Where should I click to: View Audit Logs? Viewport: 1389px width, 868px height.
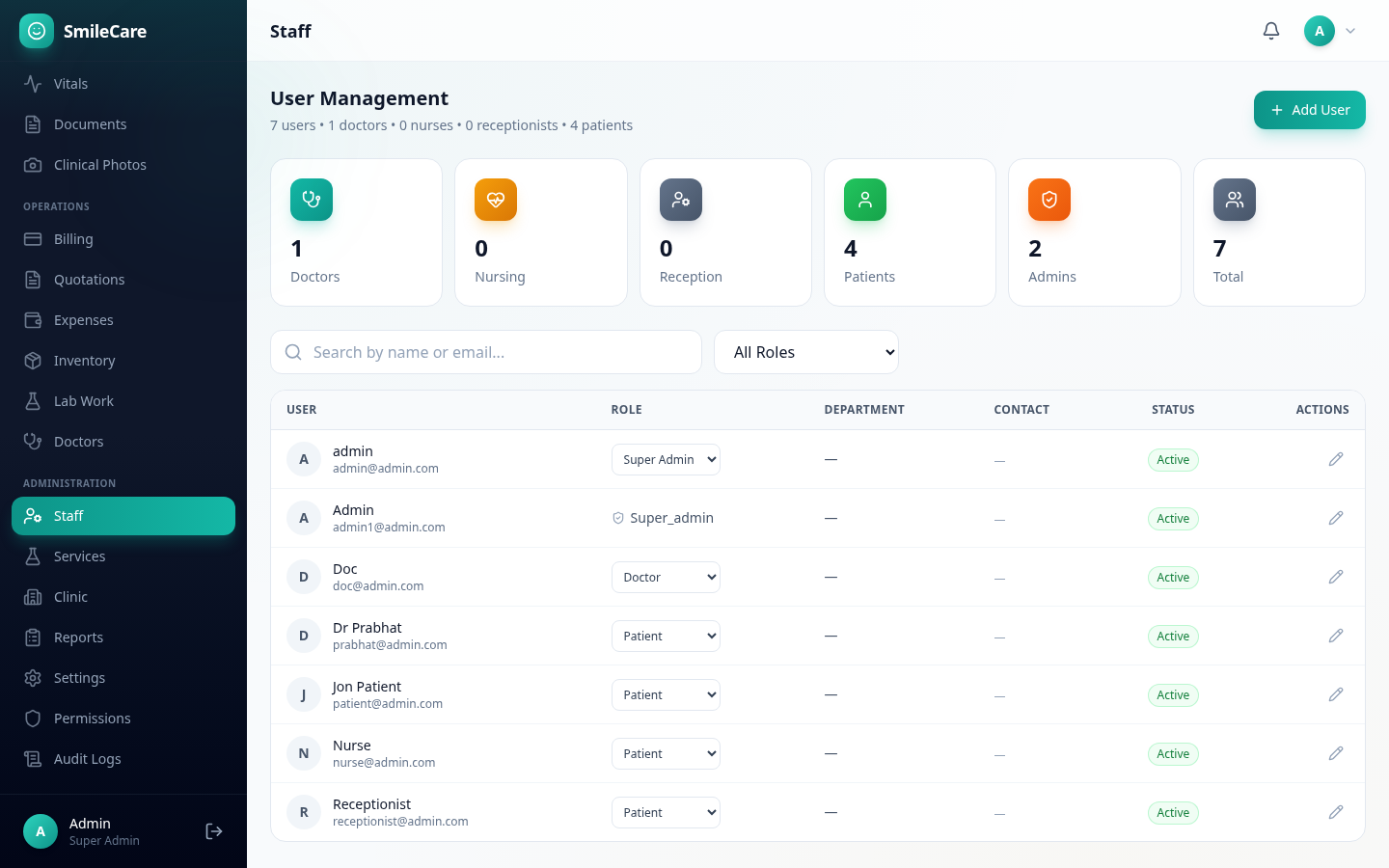point(123,759)
